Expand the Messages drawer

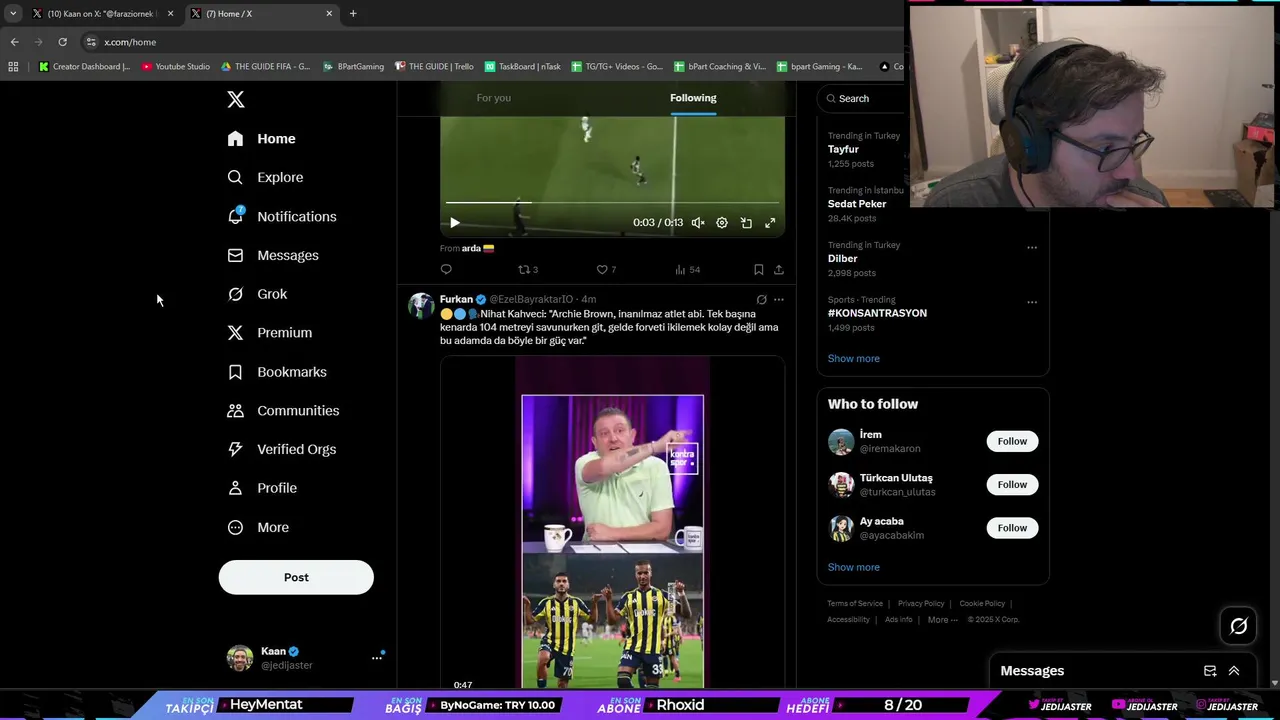pos(1234,671)
